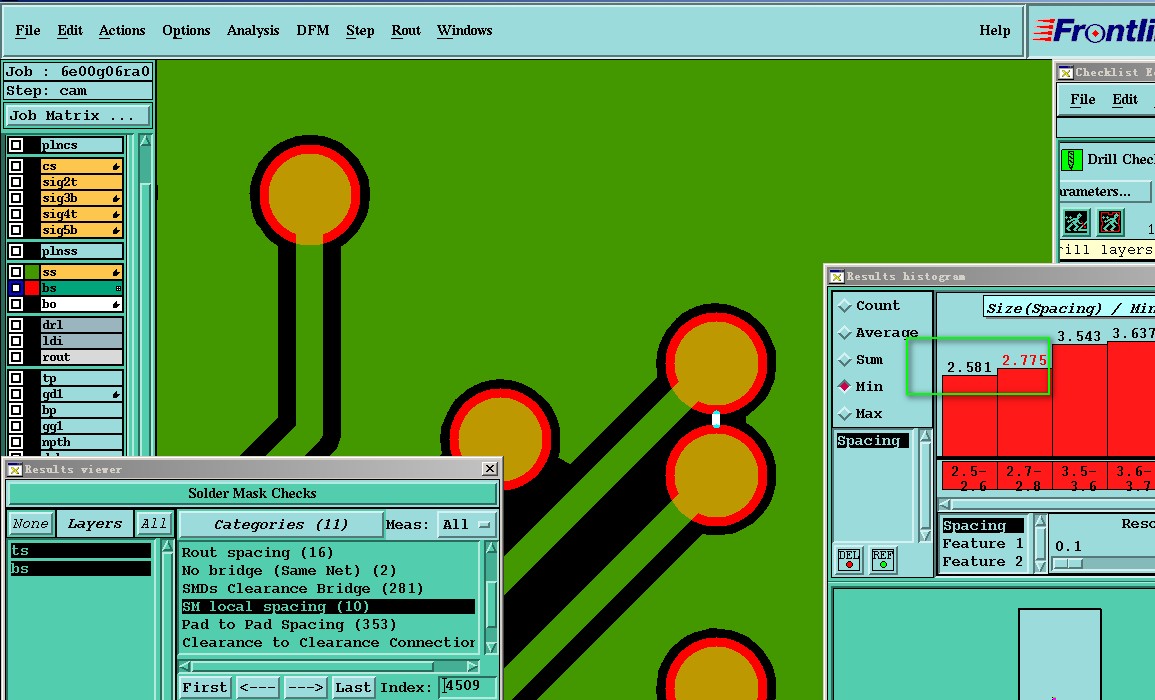Image resolution: width=1155 pixels, height=700 pixels.
Task: Go to next result arrow button
Action: point(305,687)
